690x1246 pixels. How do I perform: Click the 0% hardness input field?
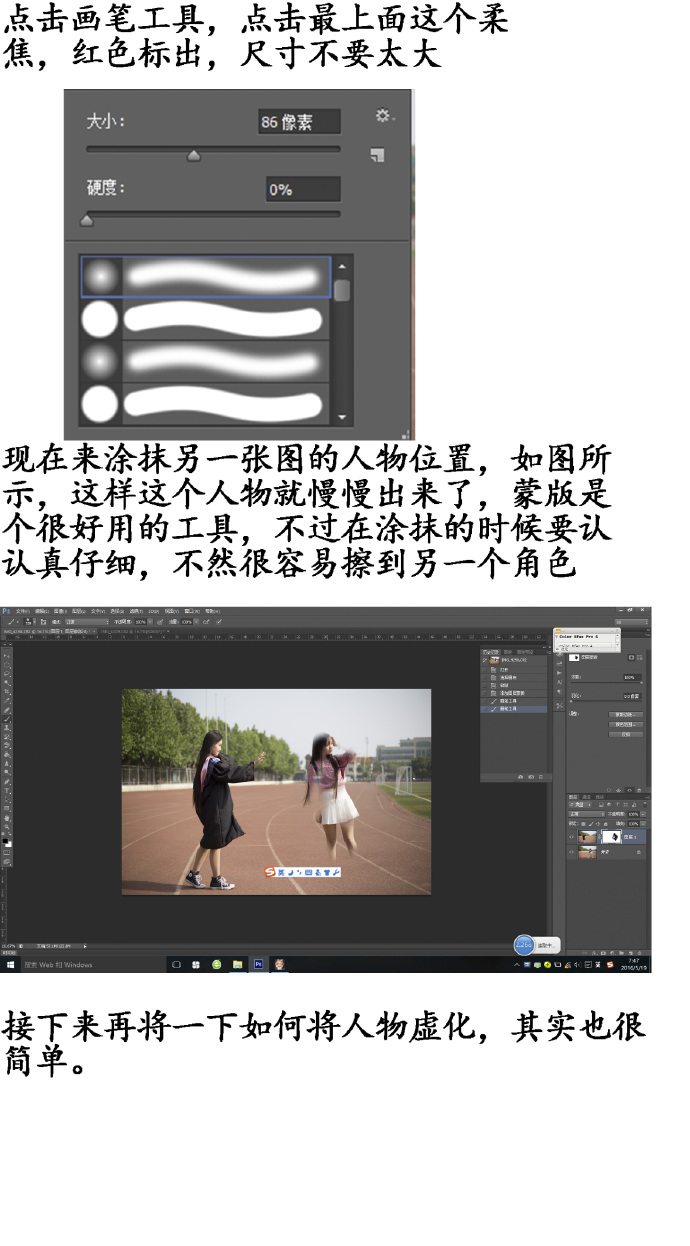tap(303, 189)
